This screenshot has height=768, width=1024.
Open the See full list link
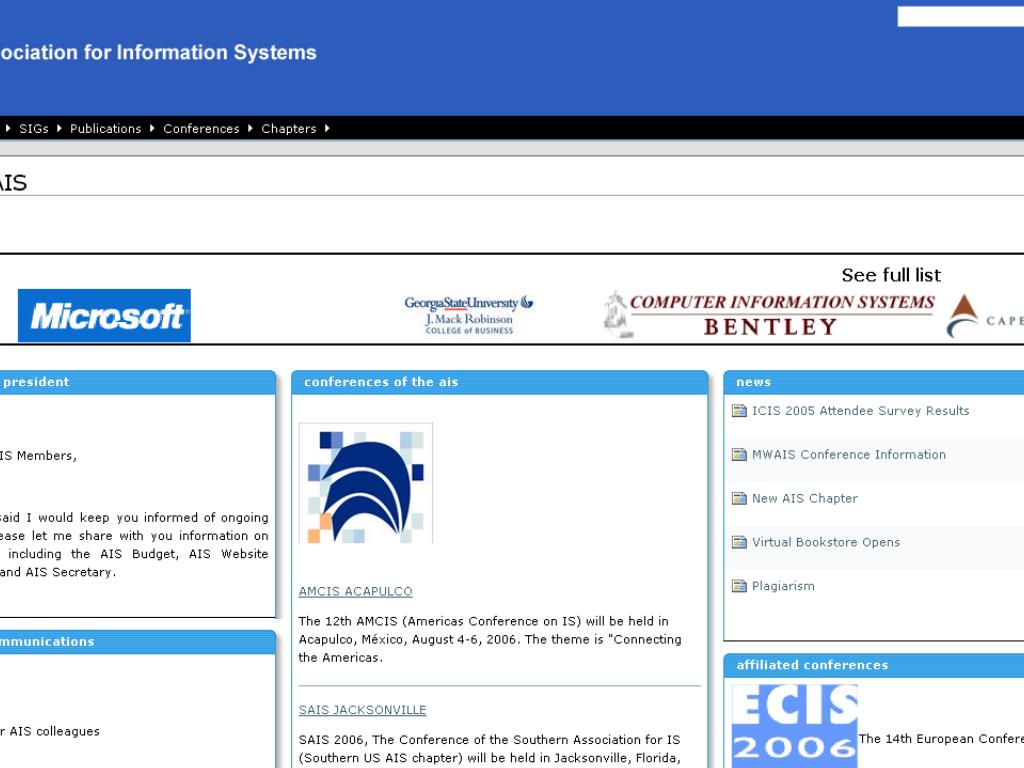tap(891, 275)
